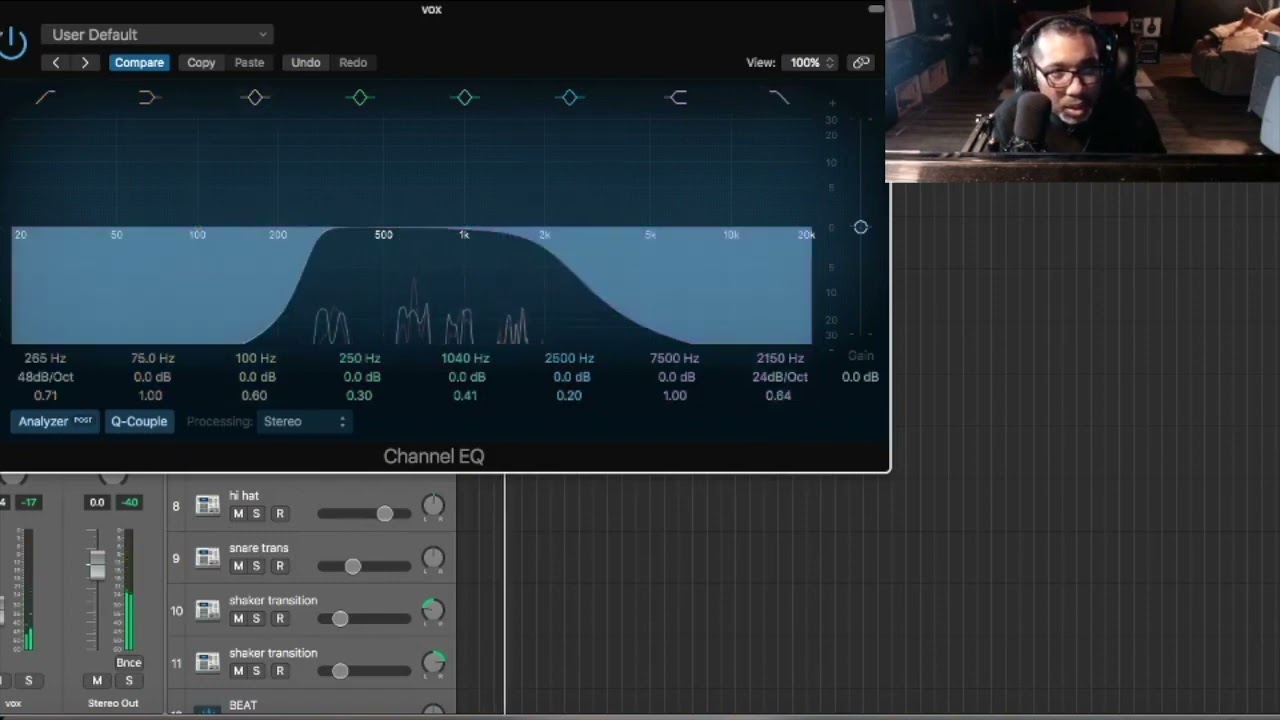1280x720 pixels.
Task: Toggle the Compare button
Action: tap(139, 62)
